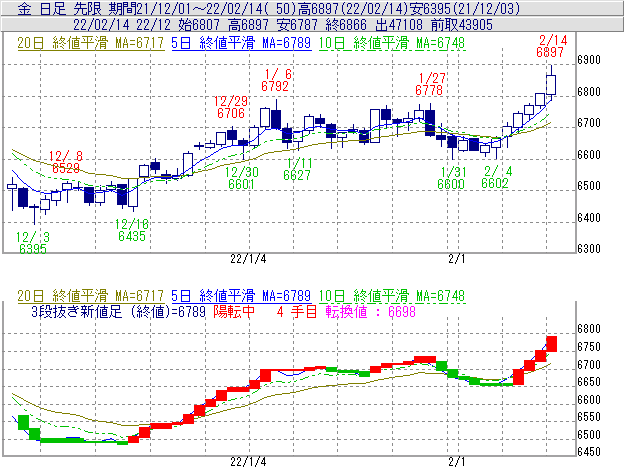This screenshot has height=475, width=624.
Task: Click the 2/1 date label under lower chart
Action: pyautogui.click(x=456, y=462)
